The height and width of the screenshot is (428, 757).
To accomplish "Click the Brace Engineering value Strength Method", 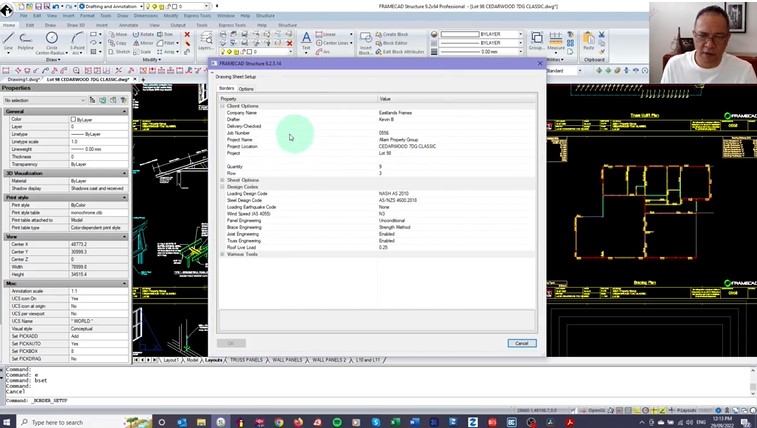I will (394, 227).
